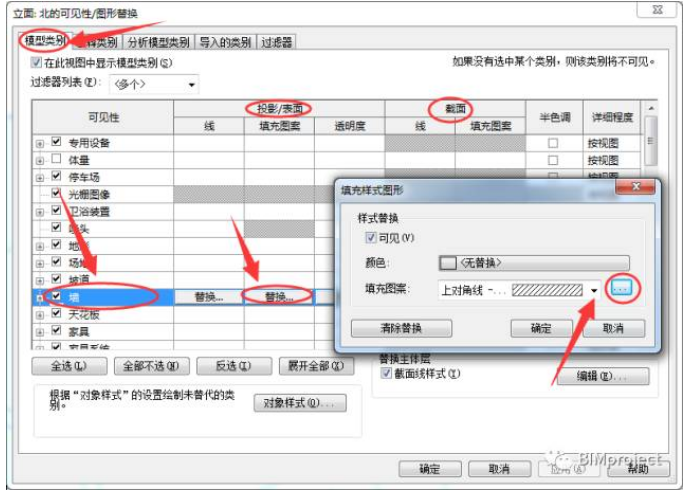Toggle 可见(V) checkbox in fill style dialog

pos(371,238)
